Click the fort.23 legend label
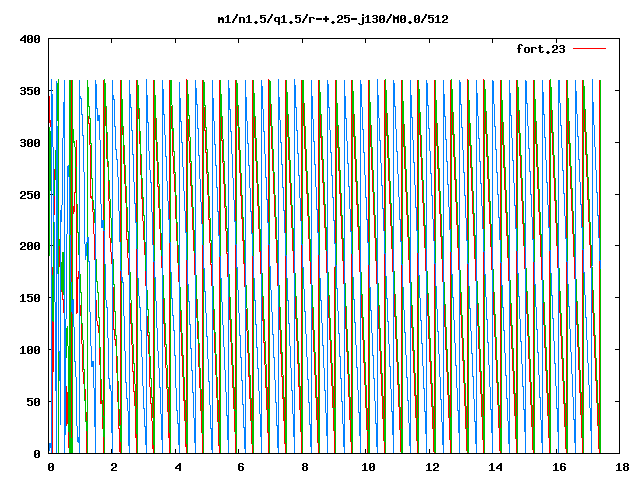Screen dimensions: 640x480 pos(541,49)
